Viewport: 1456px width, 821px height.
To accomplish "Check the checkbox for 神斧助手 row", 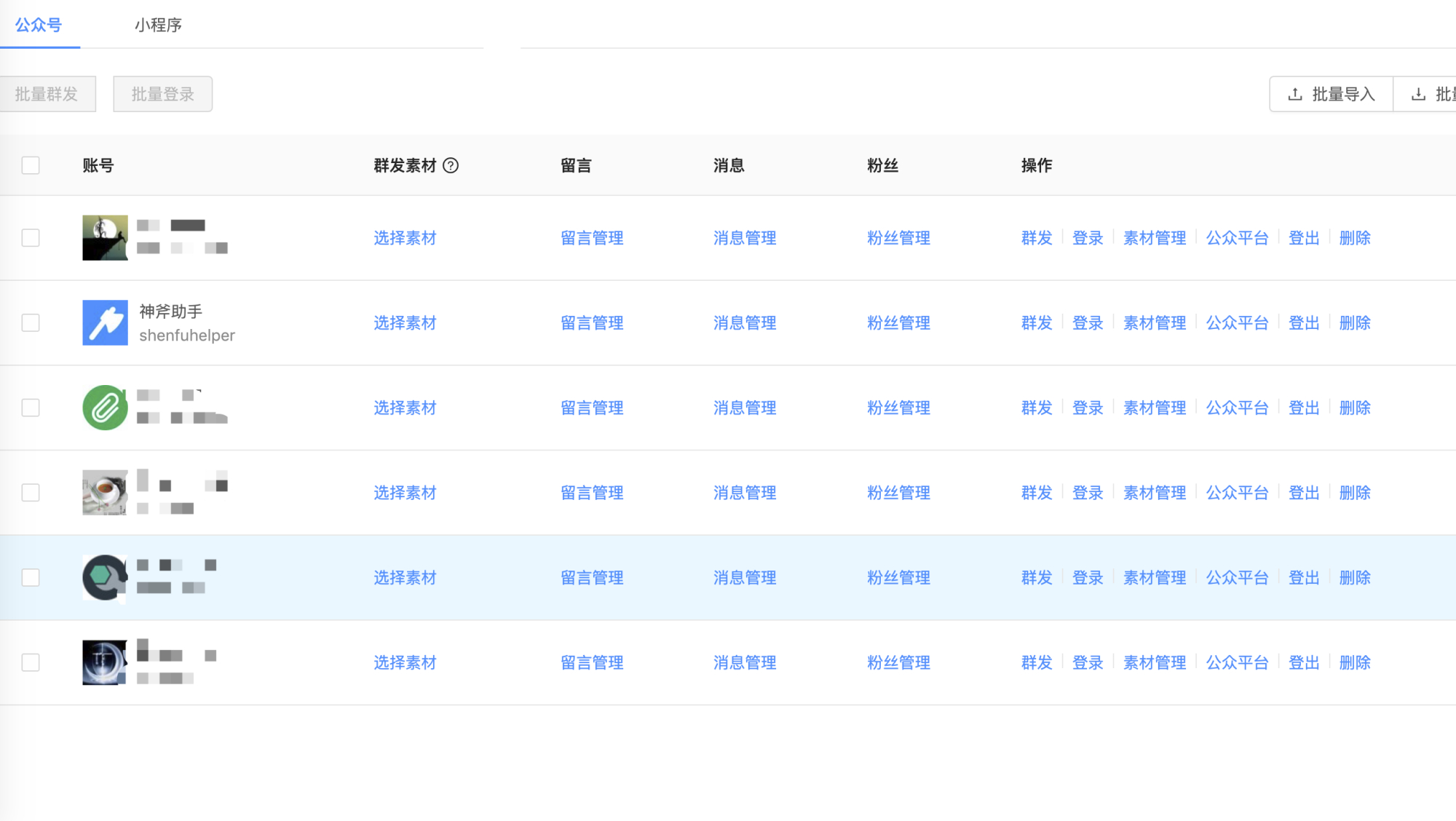I will coord(30,322).
